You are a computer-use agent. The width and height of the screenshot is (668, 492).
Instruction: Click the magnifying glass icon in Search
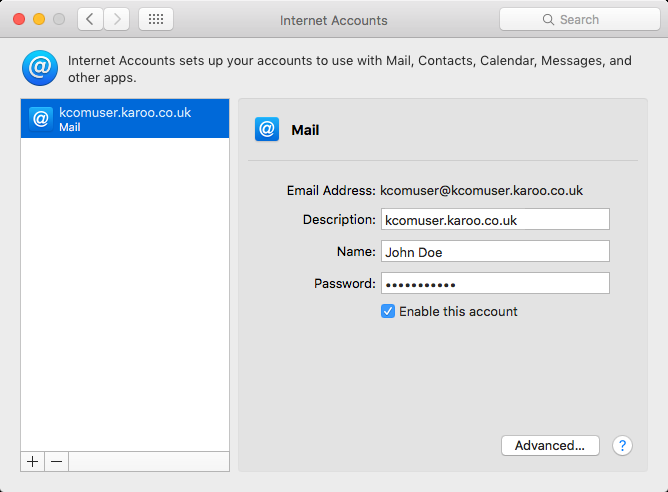pyautogui.click(x=548, y=20)
